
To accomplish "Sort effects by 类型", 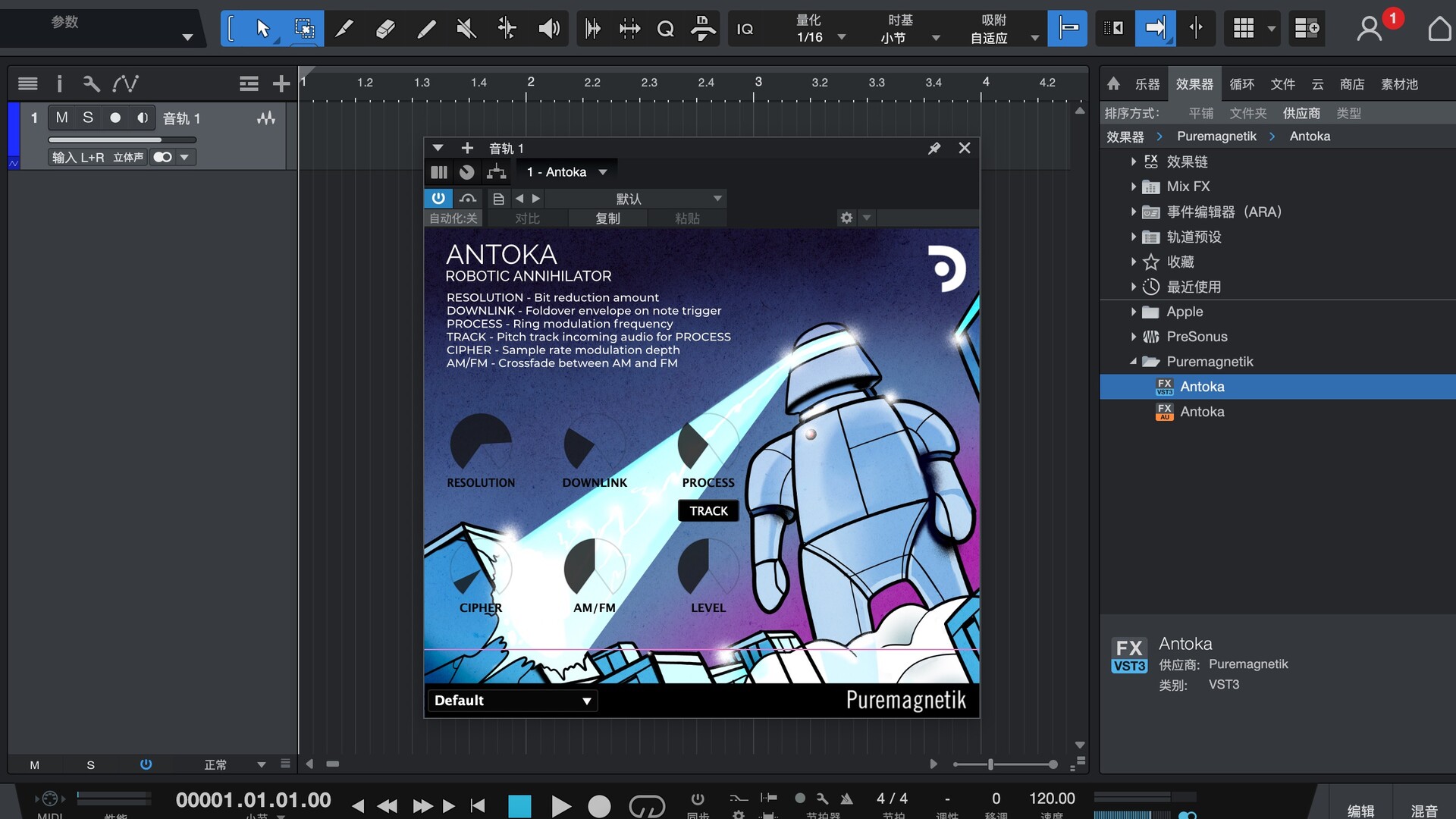I will coord(1348,113).
